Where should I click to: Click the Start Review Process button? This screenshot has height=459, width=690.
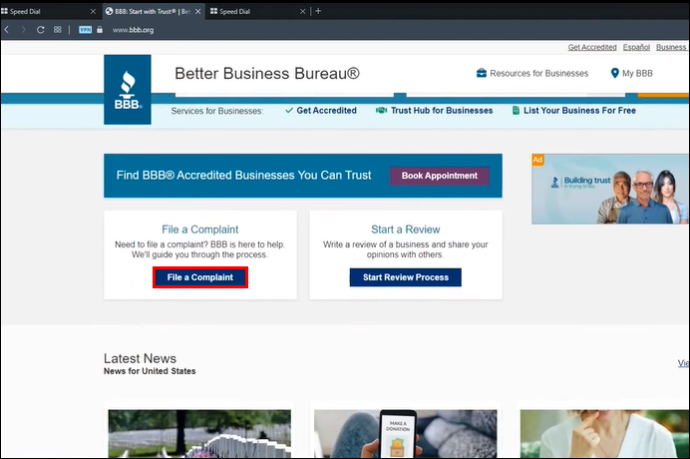point(405,277)
